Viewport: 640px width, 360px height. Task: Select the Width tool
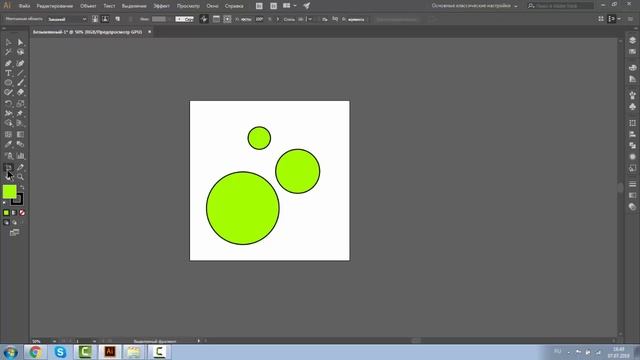point(8,113)
